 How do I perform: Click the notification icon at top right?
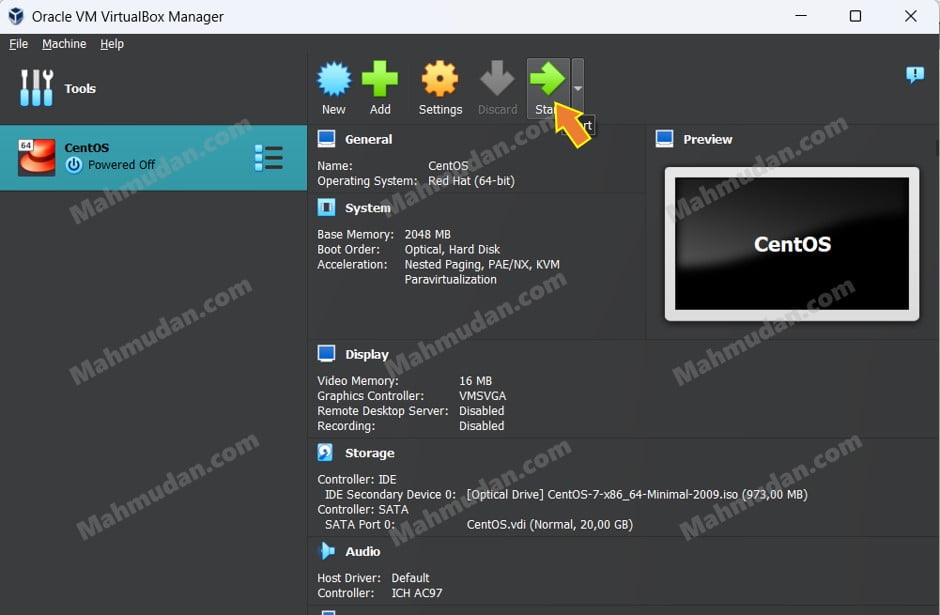tap(914, 75)
